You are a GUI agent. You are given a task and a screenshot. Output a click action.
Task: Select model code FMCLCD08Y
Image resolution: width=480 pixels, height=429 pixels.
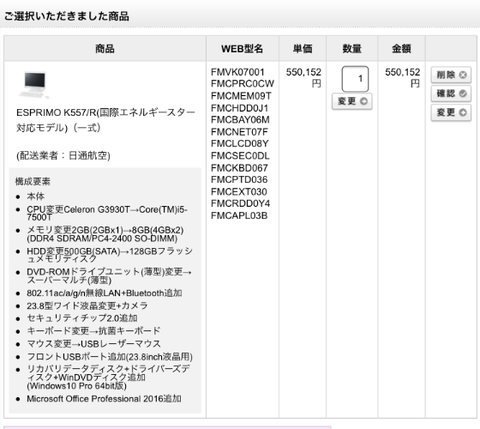pyautogui.click(x=240, y=144)
